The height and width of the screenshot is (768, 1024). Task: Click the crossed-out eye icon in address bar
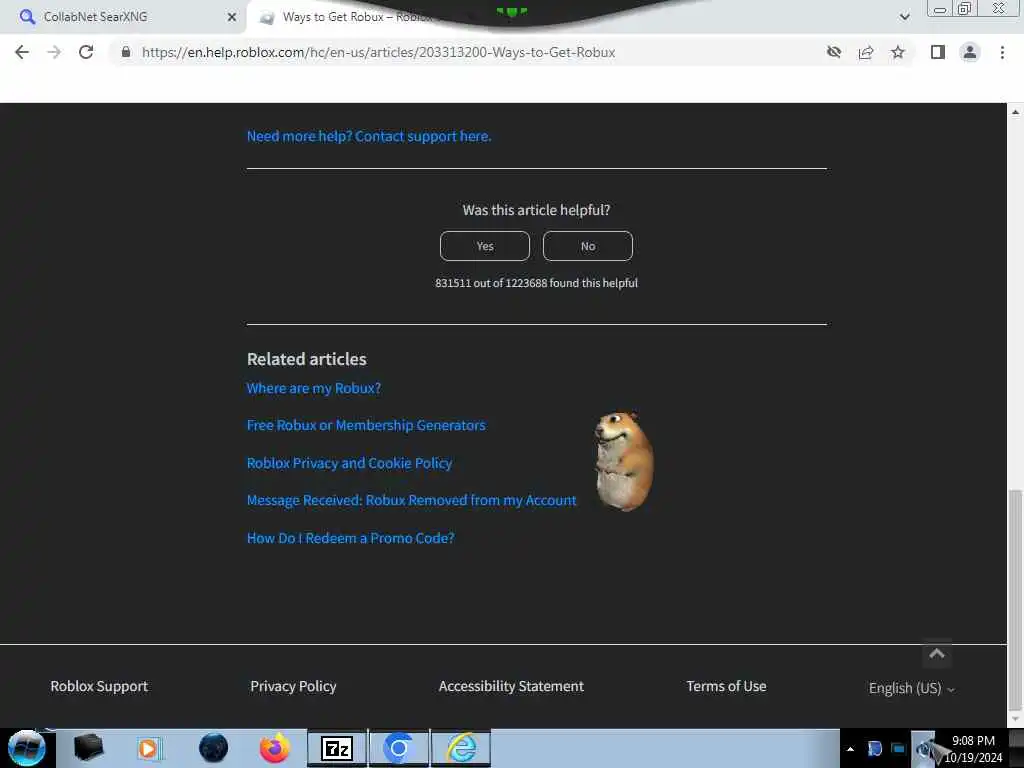tap(833, 52)
